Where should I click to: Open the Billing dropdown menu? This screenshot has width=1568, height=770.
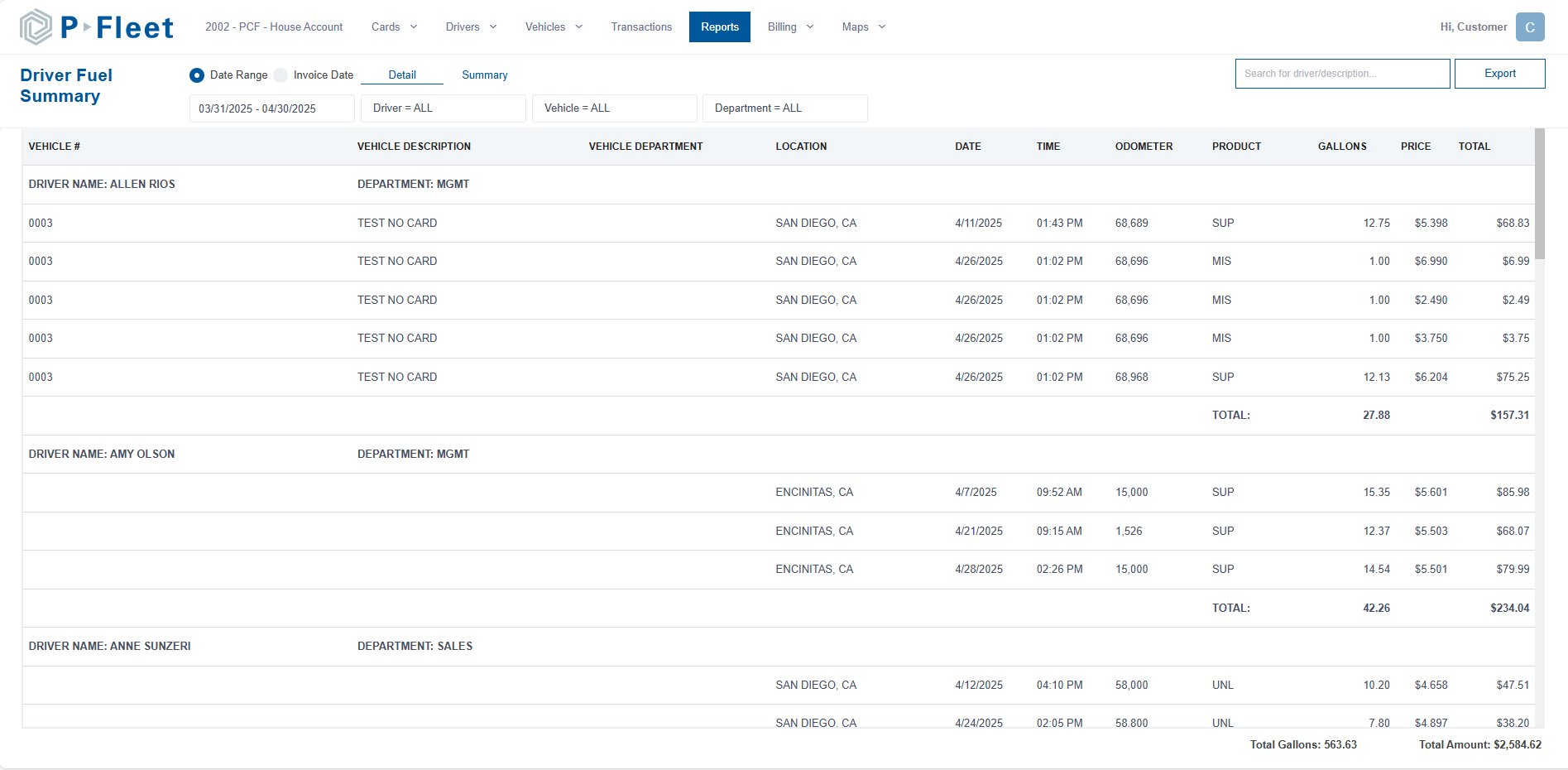(789, 26)
